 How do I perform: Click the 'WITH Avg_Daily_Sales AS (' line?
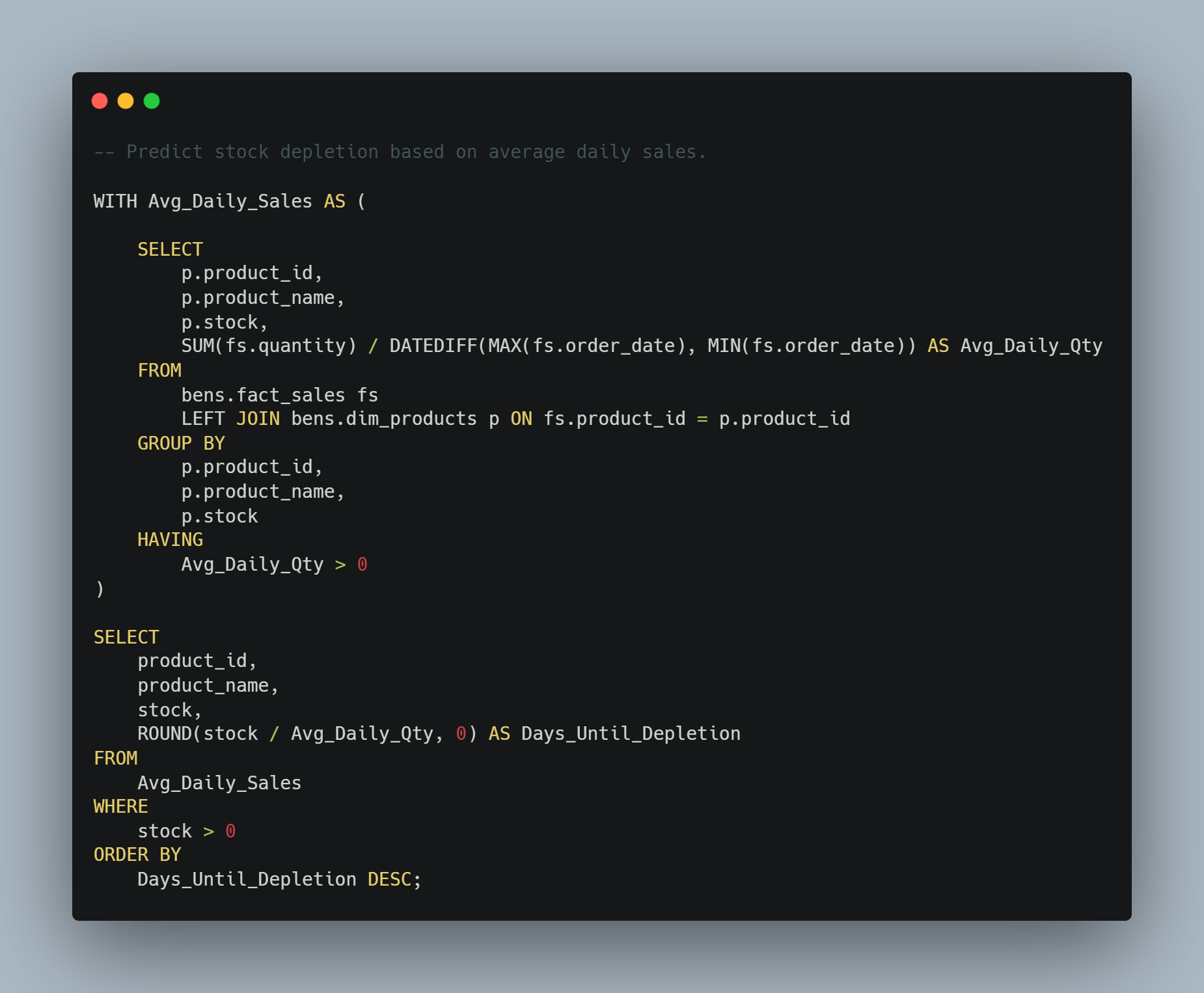coord(230,201)
